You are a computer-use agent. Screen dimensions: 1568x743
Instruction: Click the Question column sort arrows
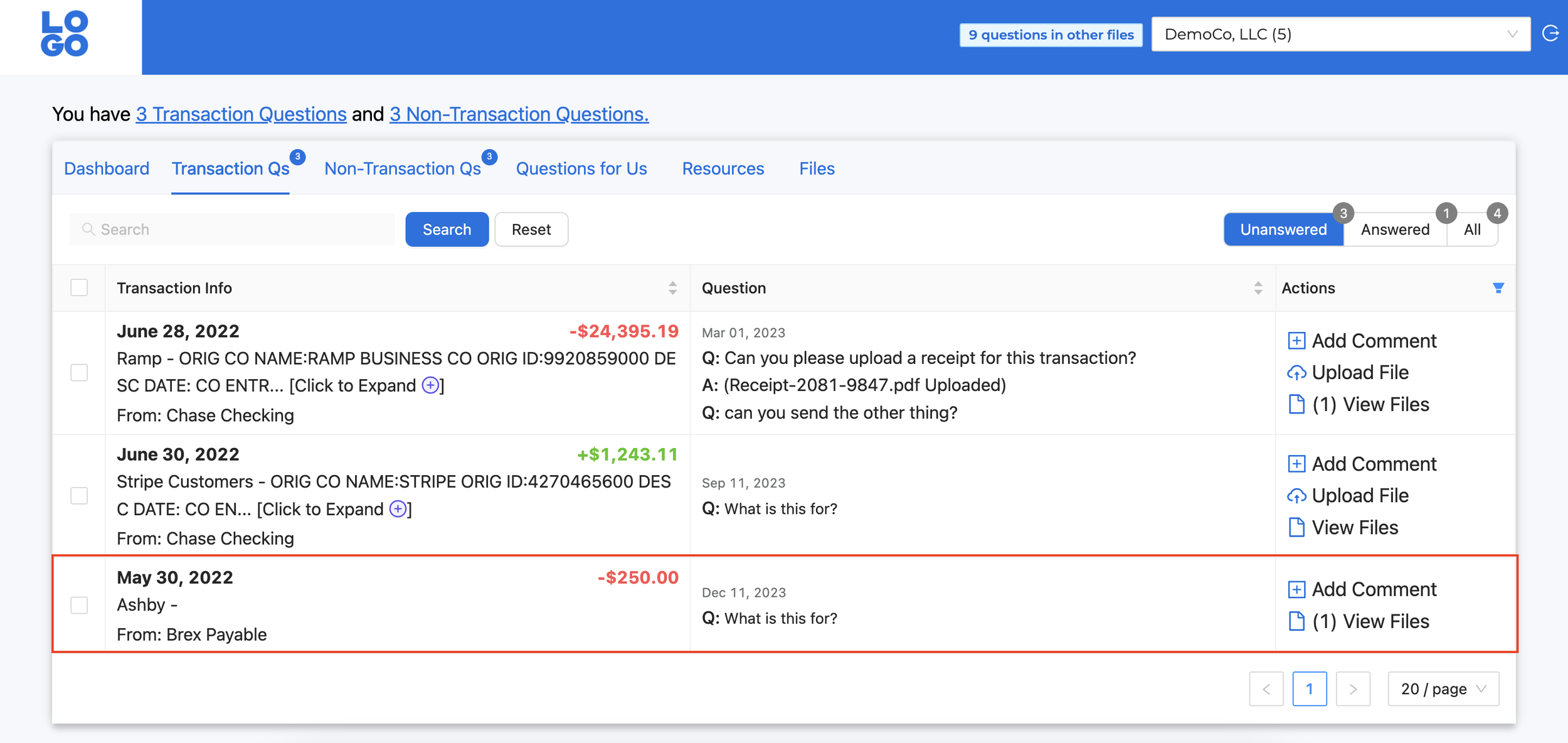[1258, 288]
